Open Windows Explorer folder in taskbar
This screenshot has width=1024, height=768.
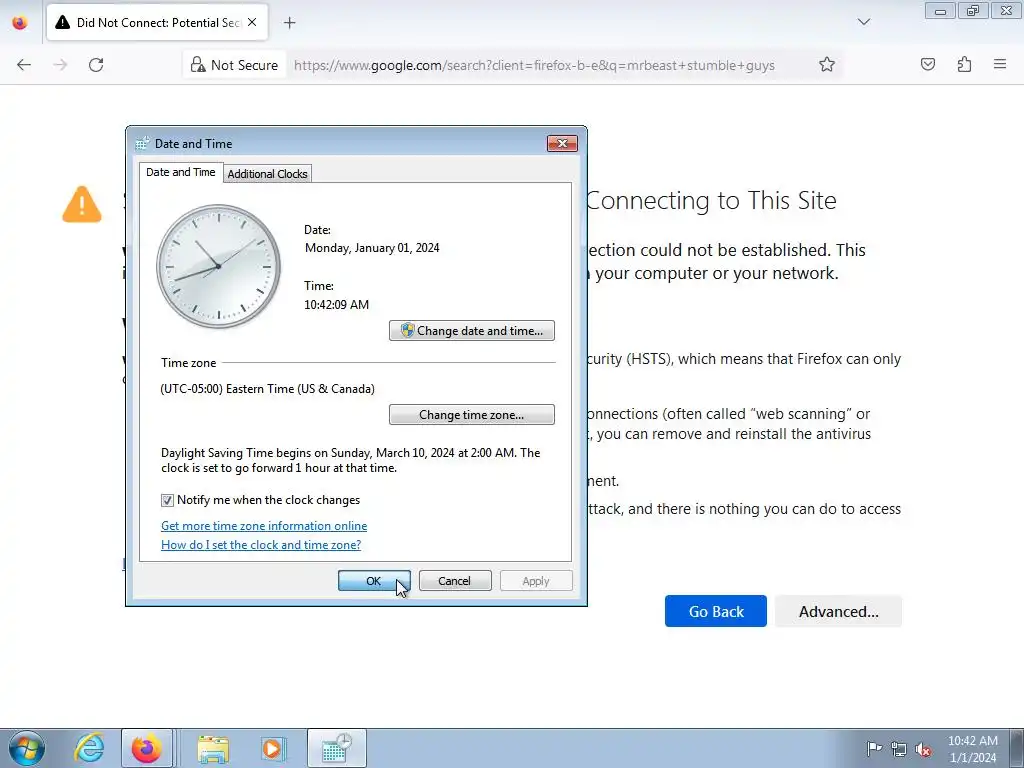point(213,748)
